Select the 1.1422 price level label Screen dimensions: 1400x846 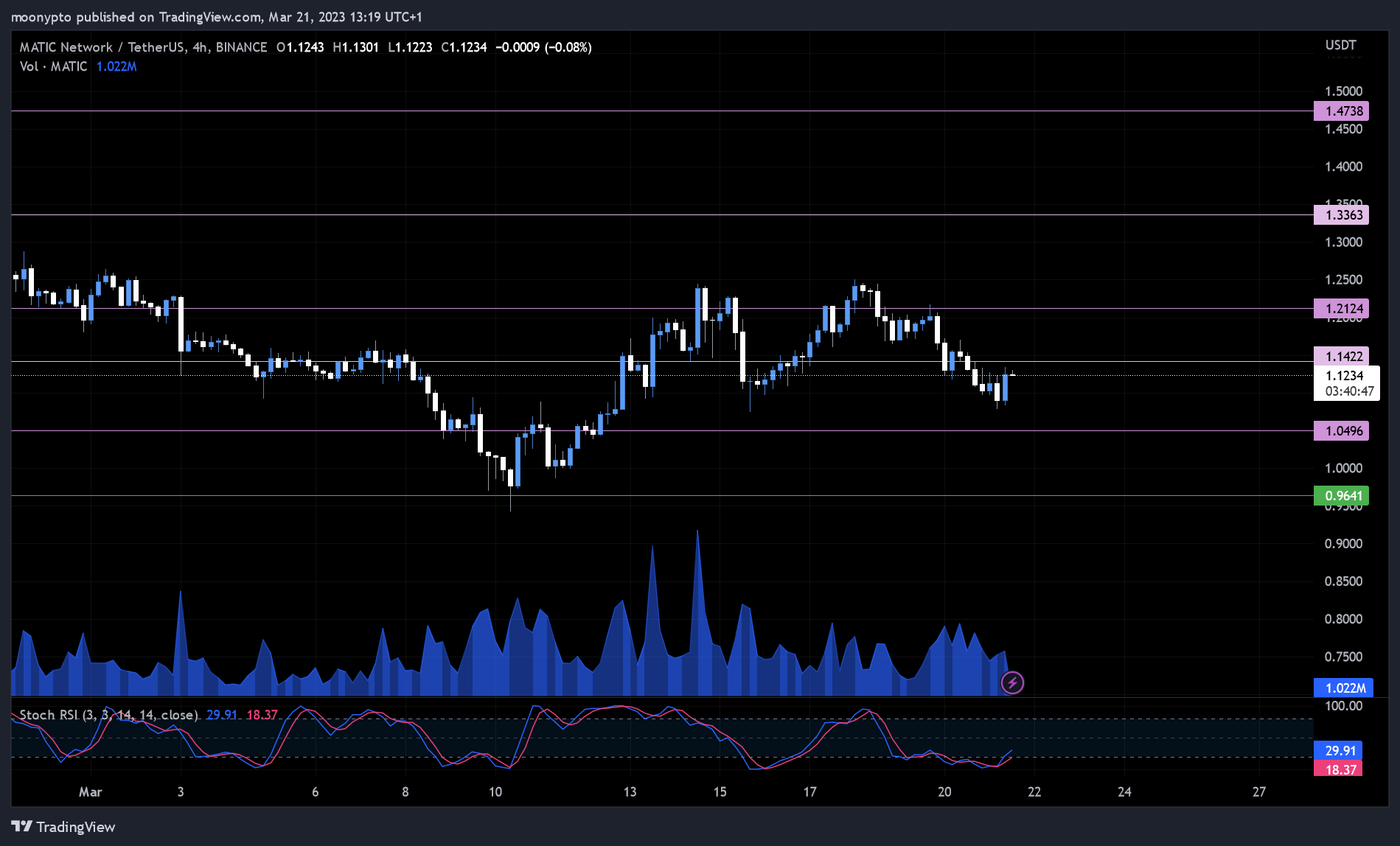coord(1341,357)
